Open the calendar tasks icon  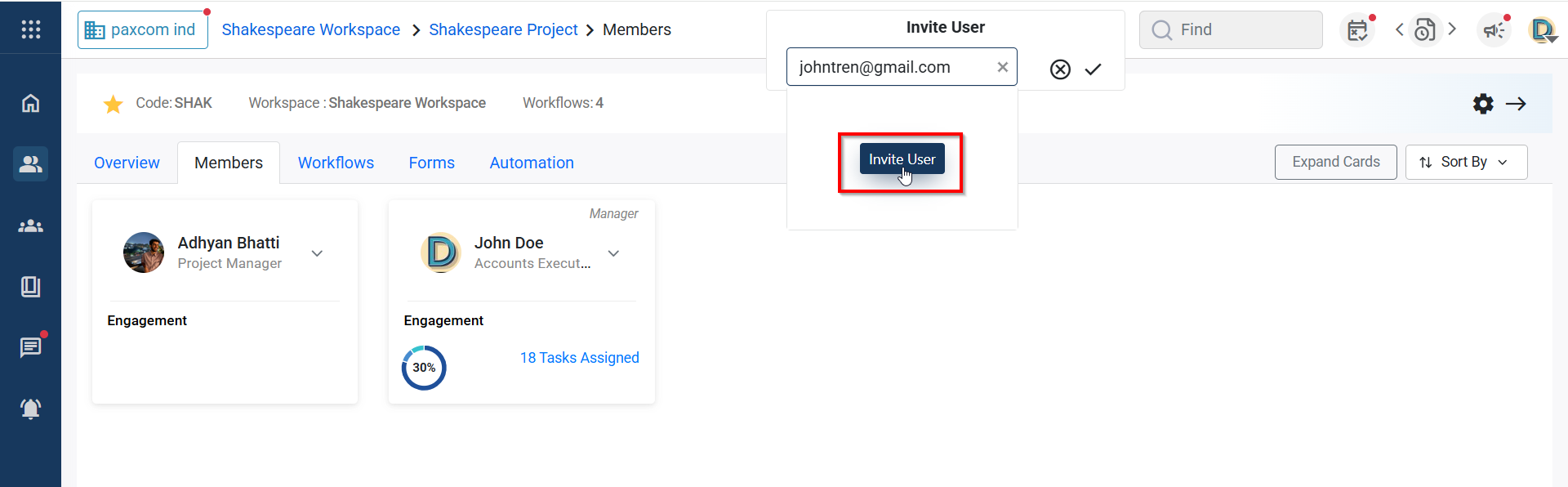tap(1357, 30)
